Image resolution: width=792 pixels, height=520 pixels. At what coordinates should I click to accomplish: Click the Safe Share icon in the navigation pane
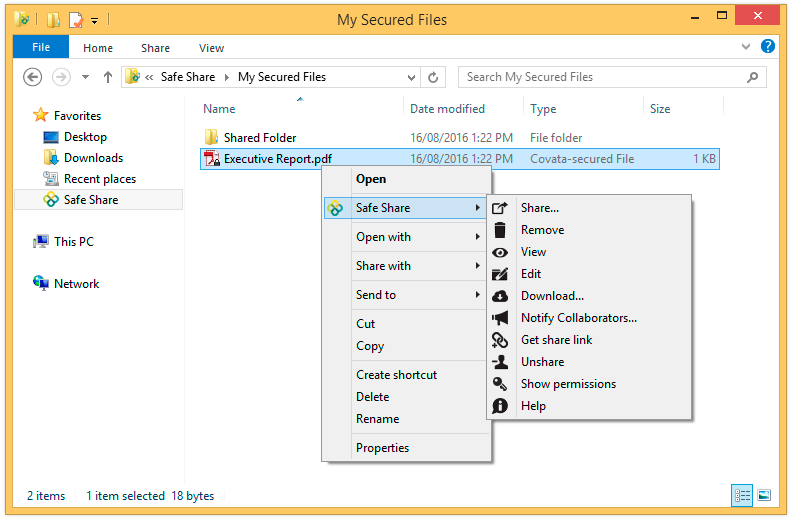pos(51,200)
